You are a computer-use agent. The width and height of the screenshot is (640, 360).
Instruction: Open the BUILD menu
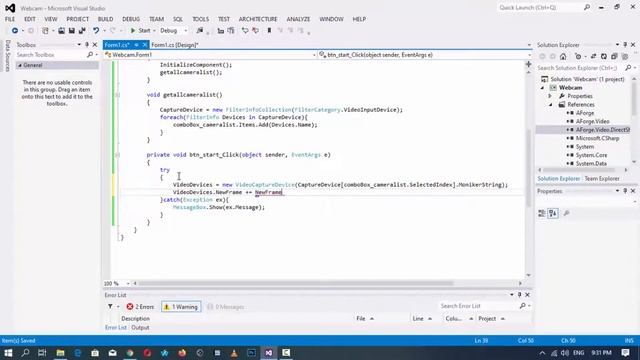(105, 19)
